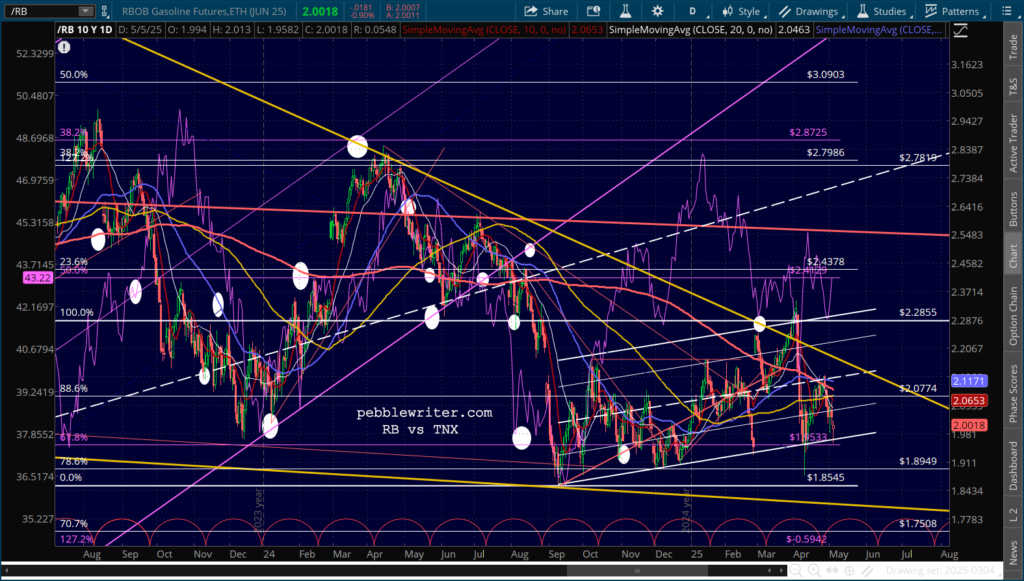Click the exclamation warning bubble on chart
1024x581 pixels.
[x=64, y=47]
